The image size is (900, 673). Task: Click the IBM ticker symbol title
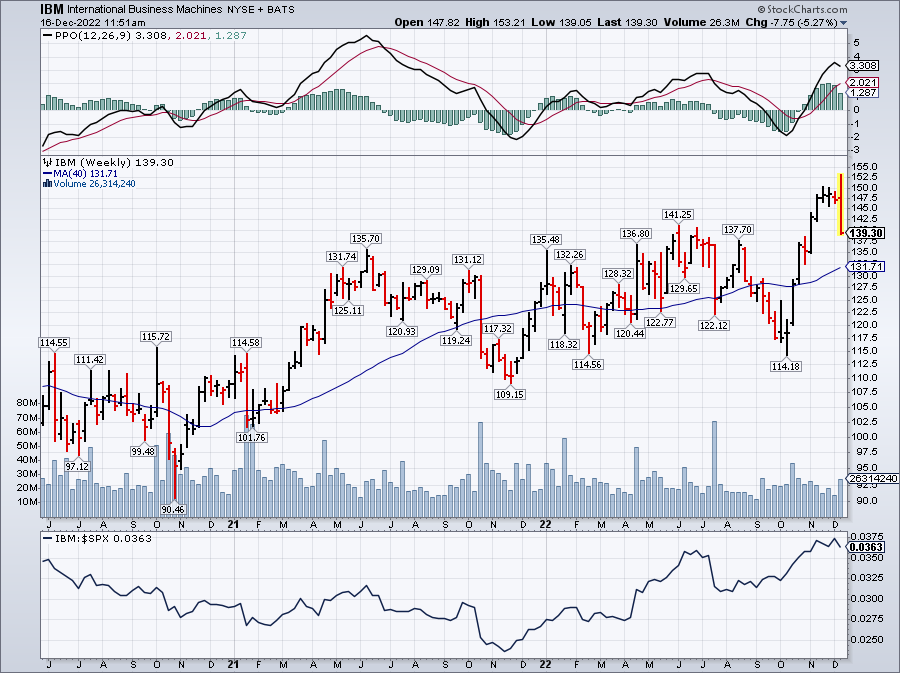[x=52, y=8]
